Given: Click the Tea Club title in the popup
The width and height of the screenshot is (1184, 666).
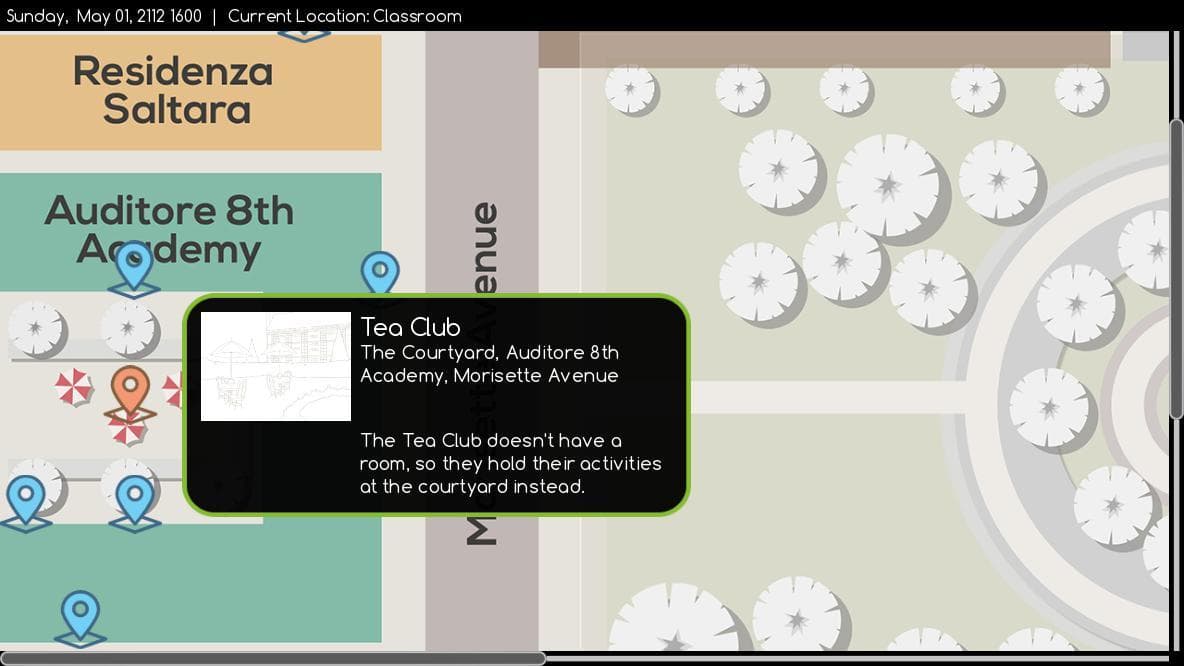Looking at the screenshot, I should (x=410, y=327).
